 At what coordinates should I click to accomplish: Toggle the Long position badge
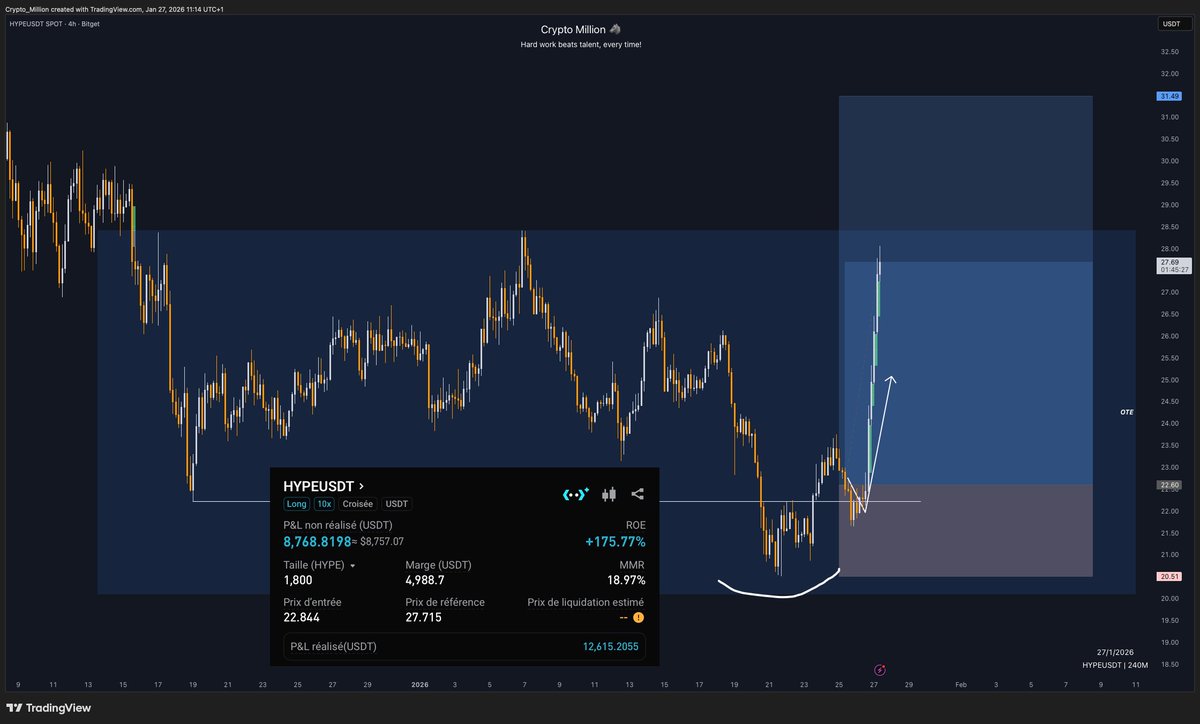point(297,504)
